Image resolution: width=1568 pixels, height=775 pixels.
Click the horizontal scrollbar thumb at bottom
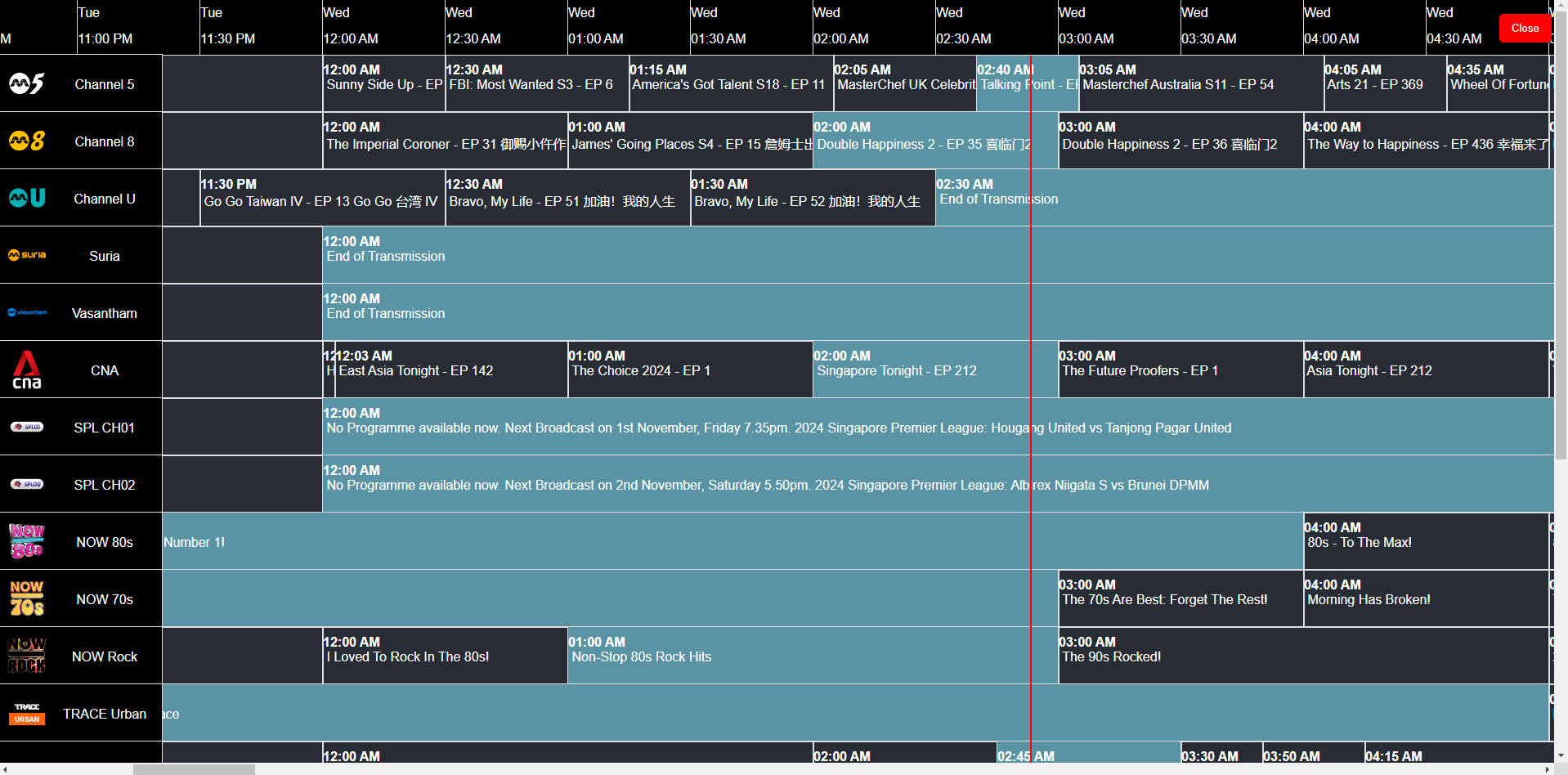(x=194, y=769)
